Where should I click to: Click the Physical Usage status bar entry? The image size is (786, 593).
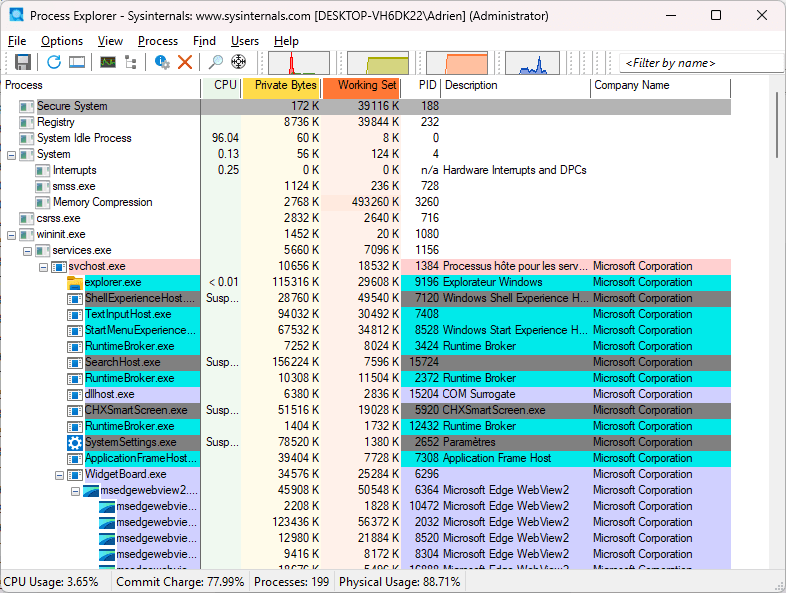point(400,582)
